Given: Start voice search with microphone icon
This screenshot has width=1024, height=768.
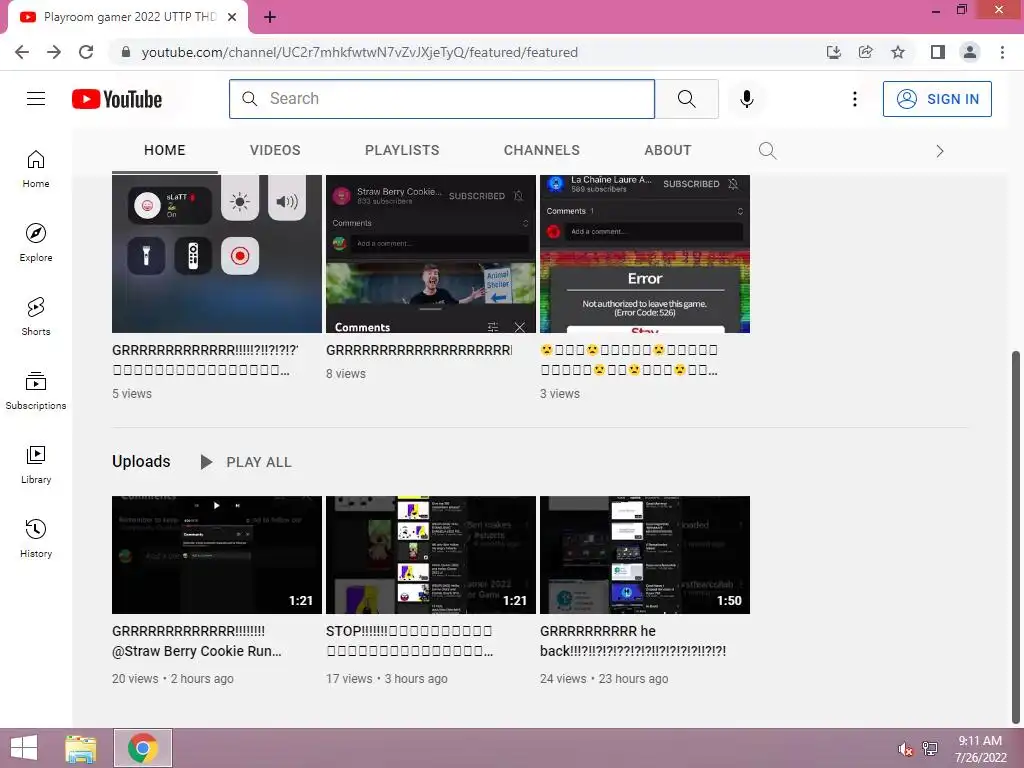Looking at the screenshot, I should 746,99.
